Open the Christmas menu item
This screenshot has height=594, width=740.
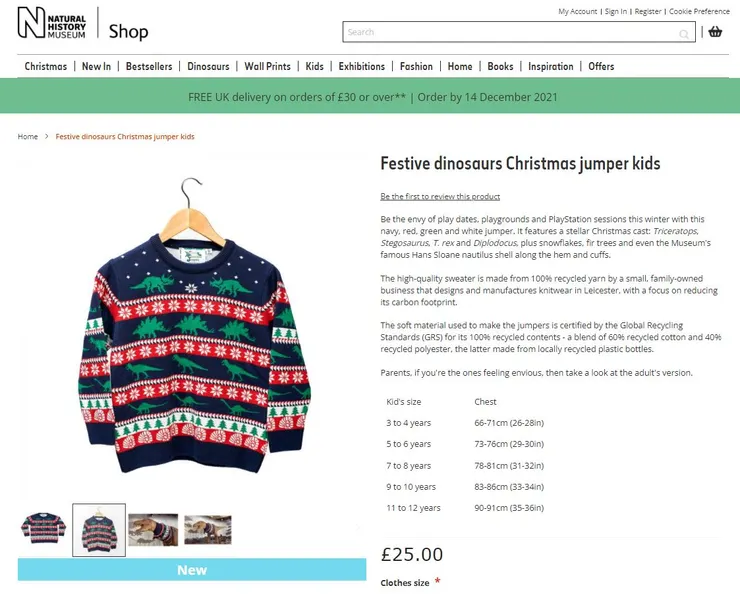(46, 66)
